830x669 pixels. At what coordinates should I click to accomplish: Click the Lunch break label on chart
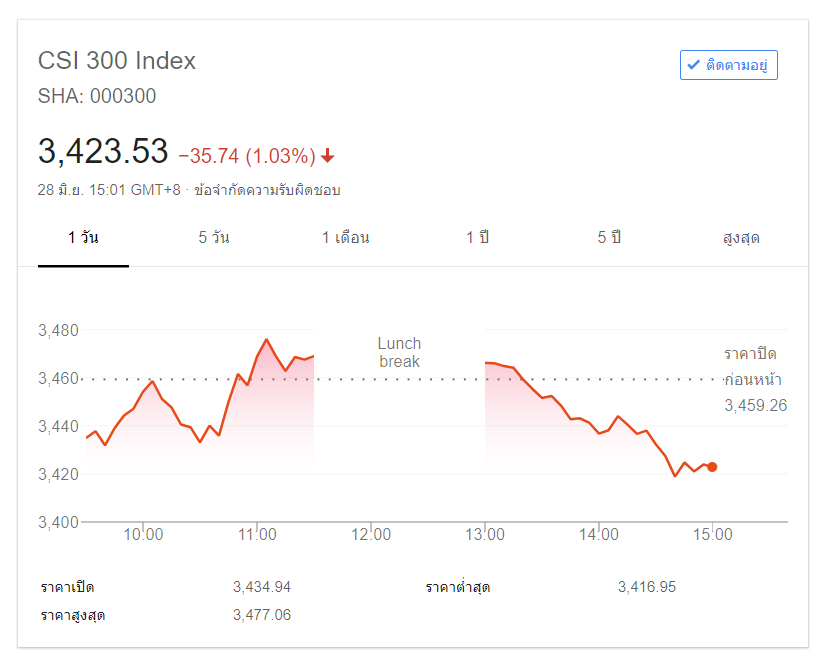pyautogui.click(x=400, y=352)
